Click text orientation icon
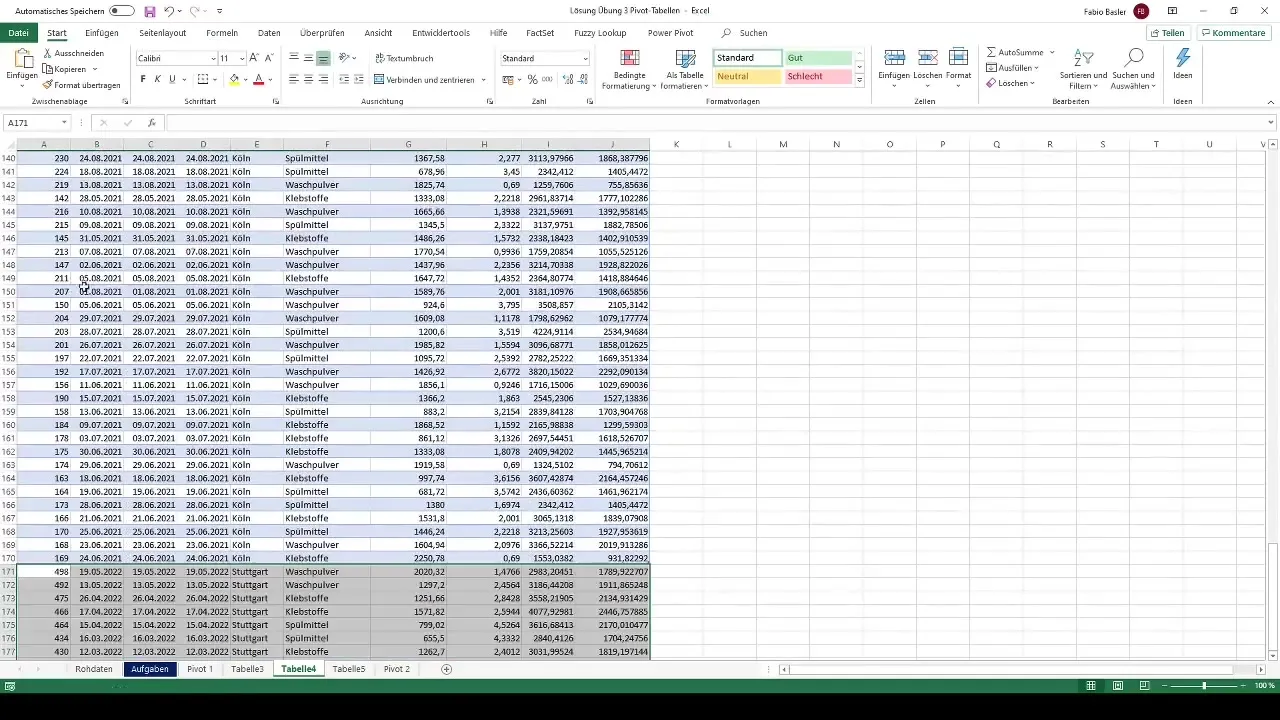The width and height of the screenshot is (1280, 720). point(345,58)
